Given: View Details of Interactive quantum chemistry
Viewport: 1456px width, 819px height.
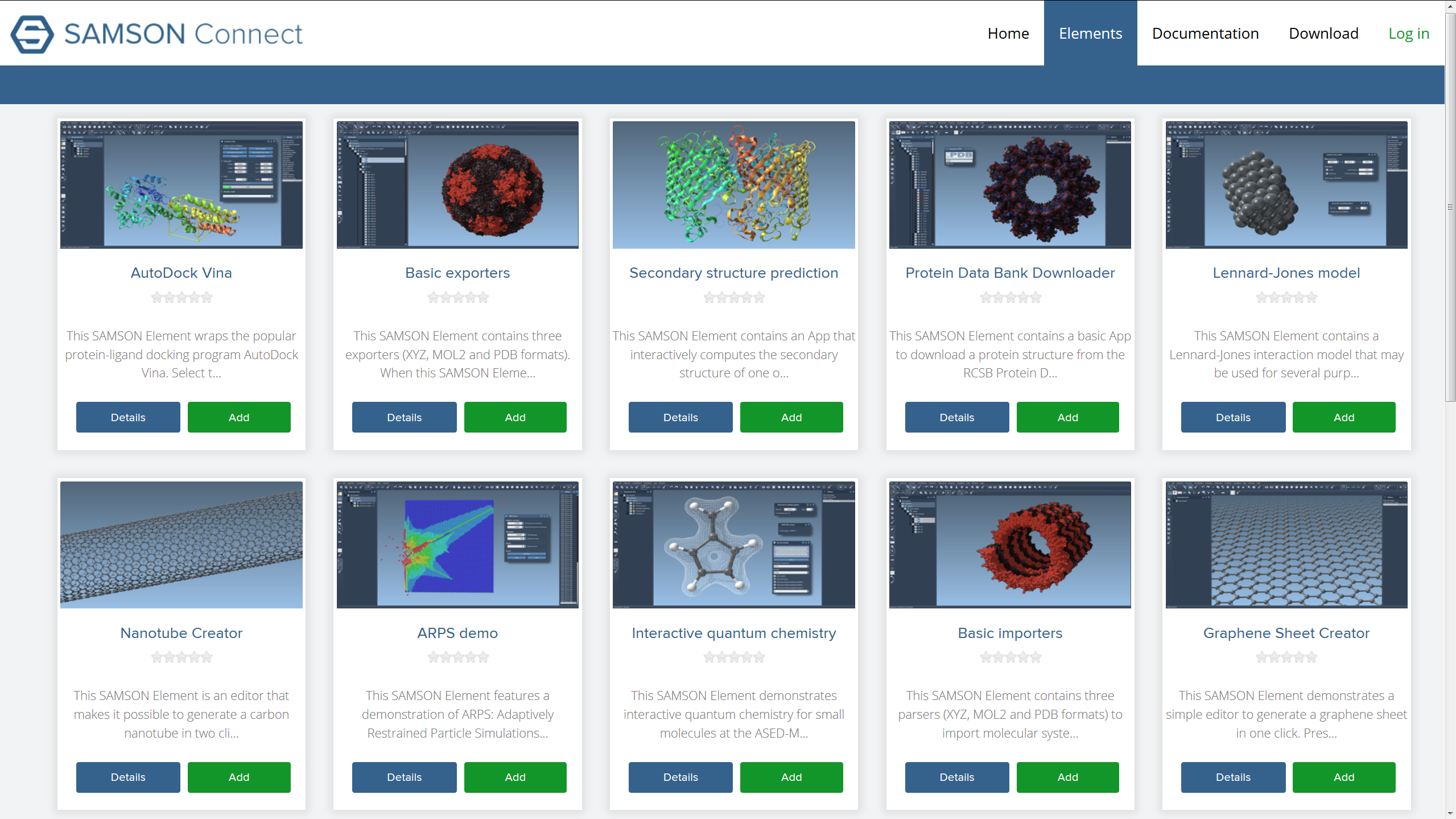Looking at the screenshot, I should [680, 777].
